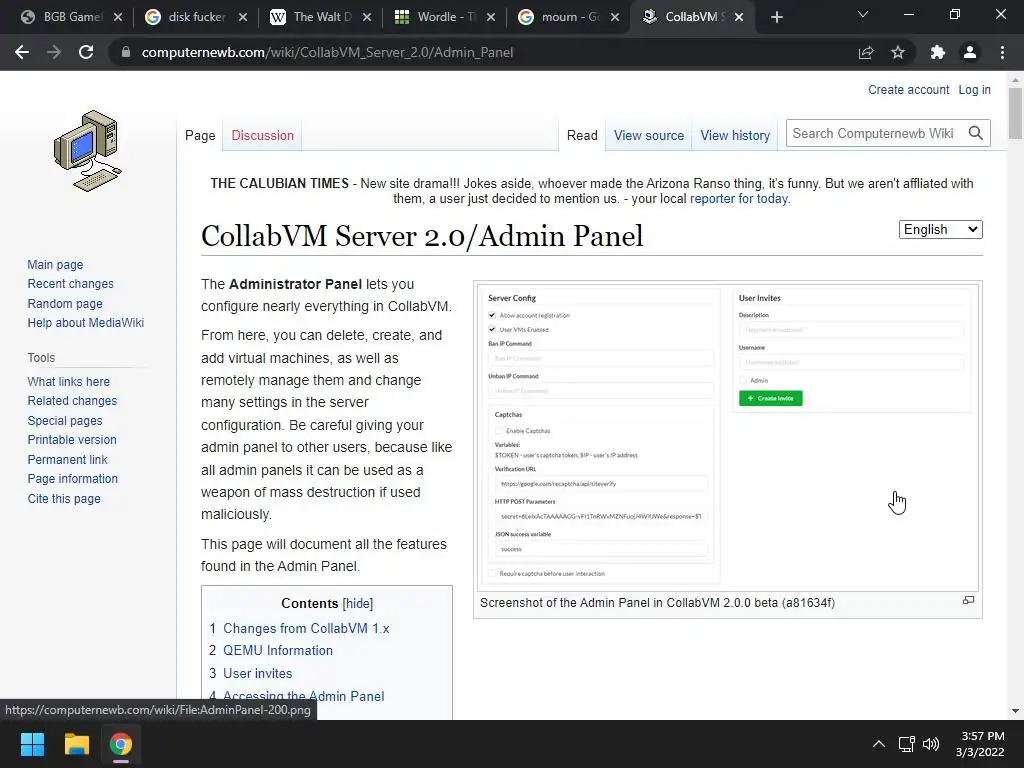The height and width of the screenshot is (768, 1024).
Task: Open Chrome three-dot menu
Action: [x=1002, y=52]
